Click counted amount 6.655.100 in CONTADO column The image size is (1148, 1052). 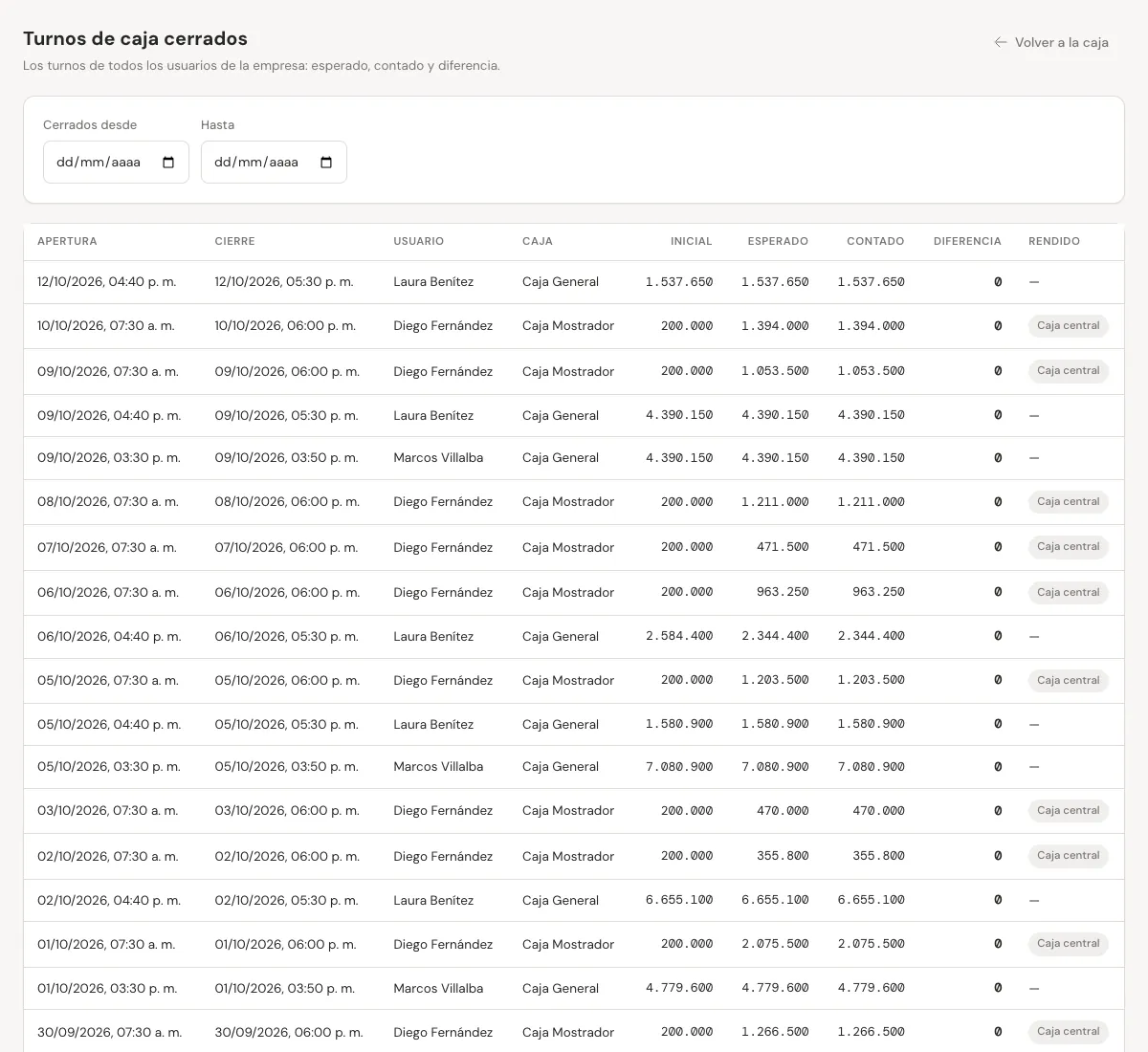[x=871, y=901]
